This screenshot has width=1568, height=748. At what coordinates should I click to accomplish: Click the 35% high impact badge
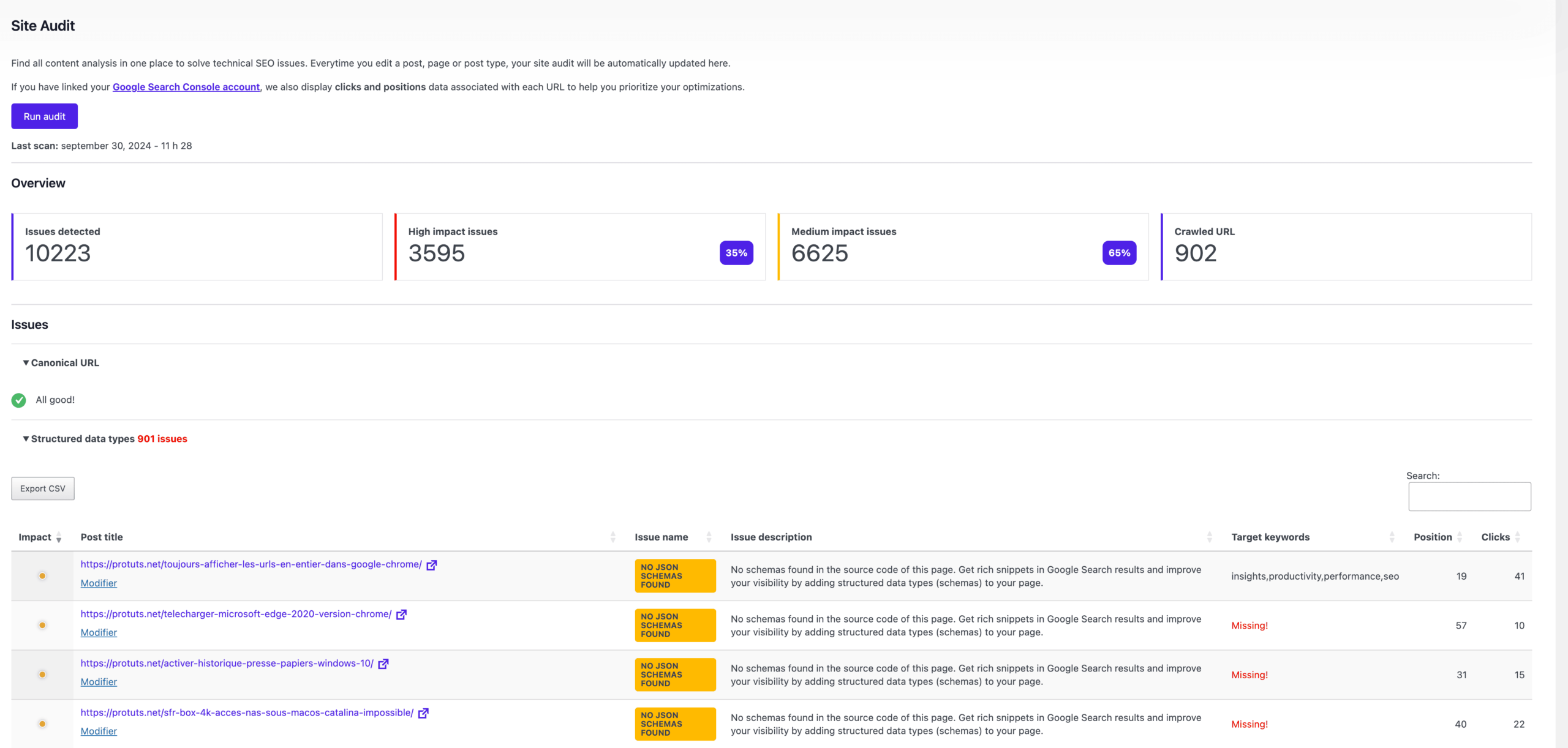coord(736,253)
